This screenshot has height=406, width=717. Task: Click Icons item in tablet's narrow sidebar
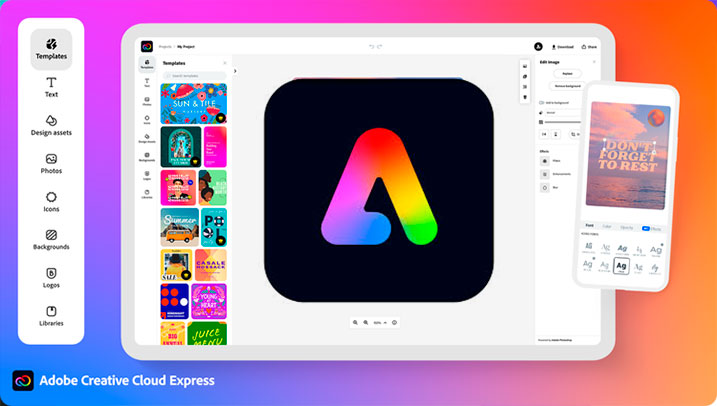coord(147,120)
